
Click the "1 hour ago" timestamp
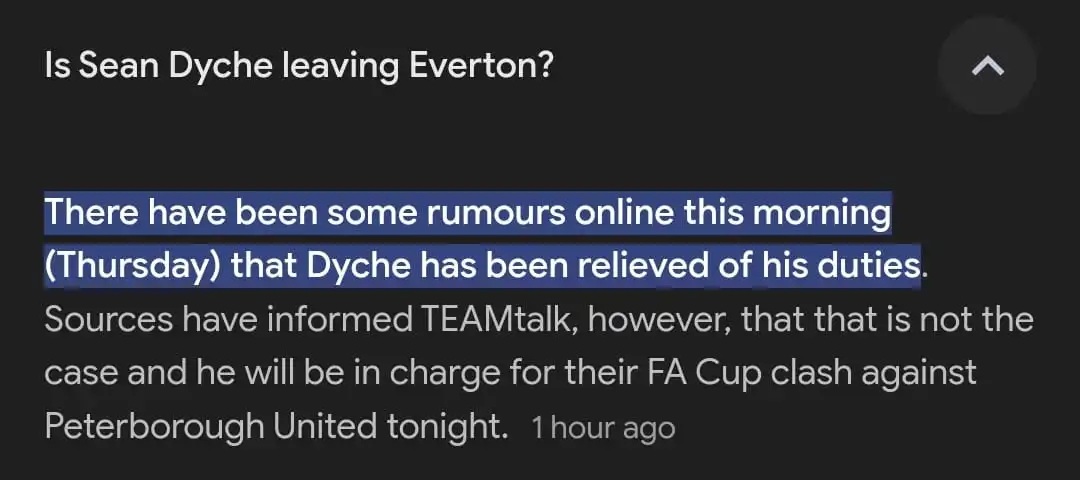pos(603,428)
